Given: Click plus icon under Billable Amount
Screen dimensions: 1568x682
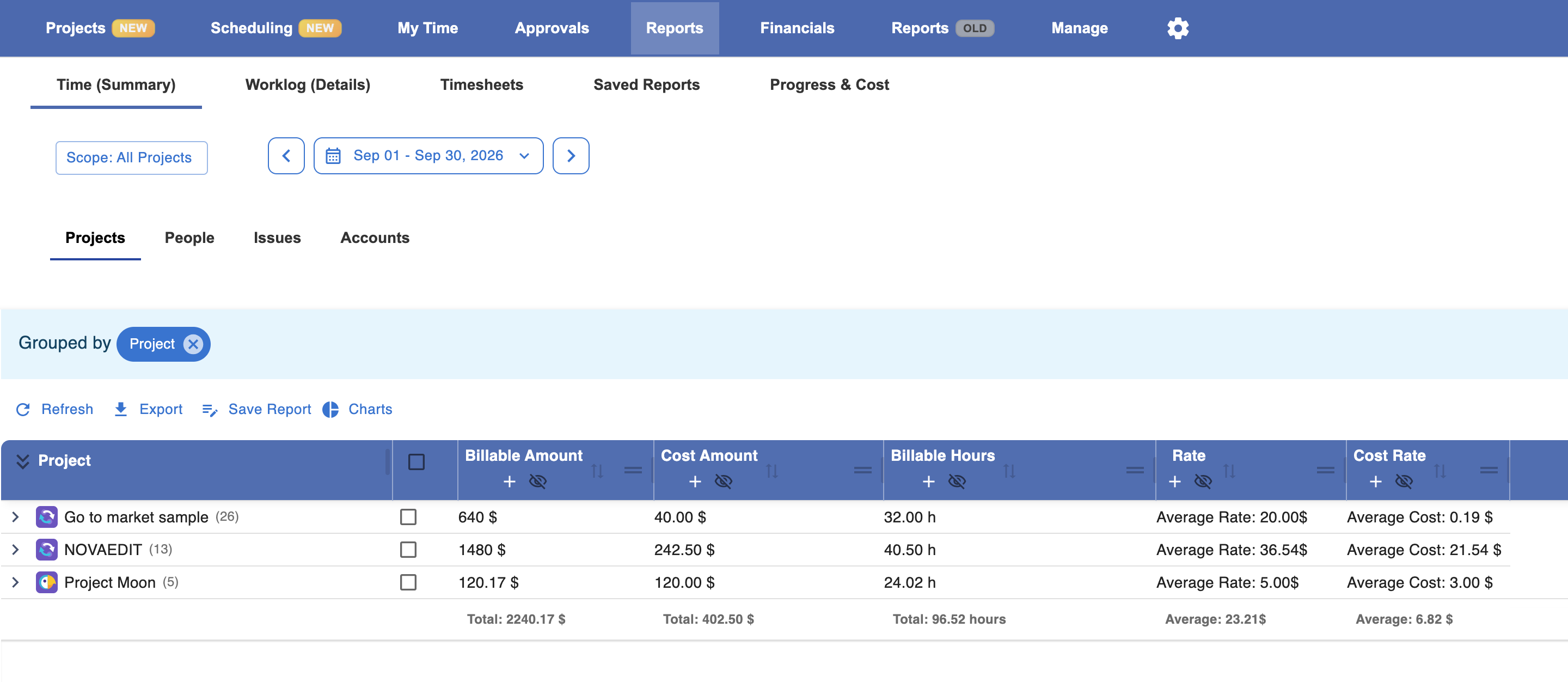Looking at the screenshot, I should tap(510, 482).
